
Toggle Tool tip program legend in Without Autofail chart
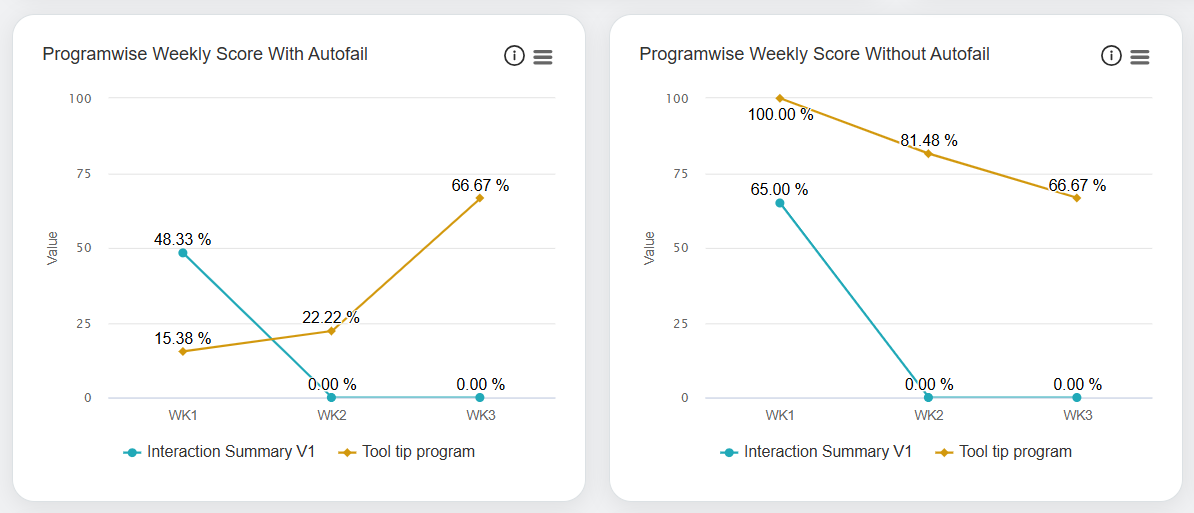tap(1004, 452)
